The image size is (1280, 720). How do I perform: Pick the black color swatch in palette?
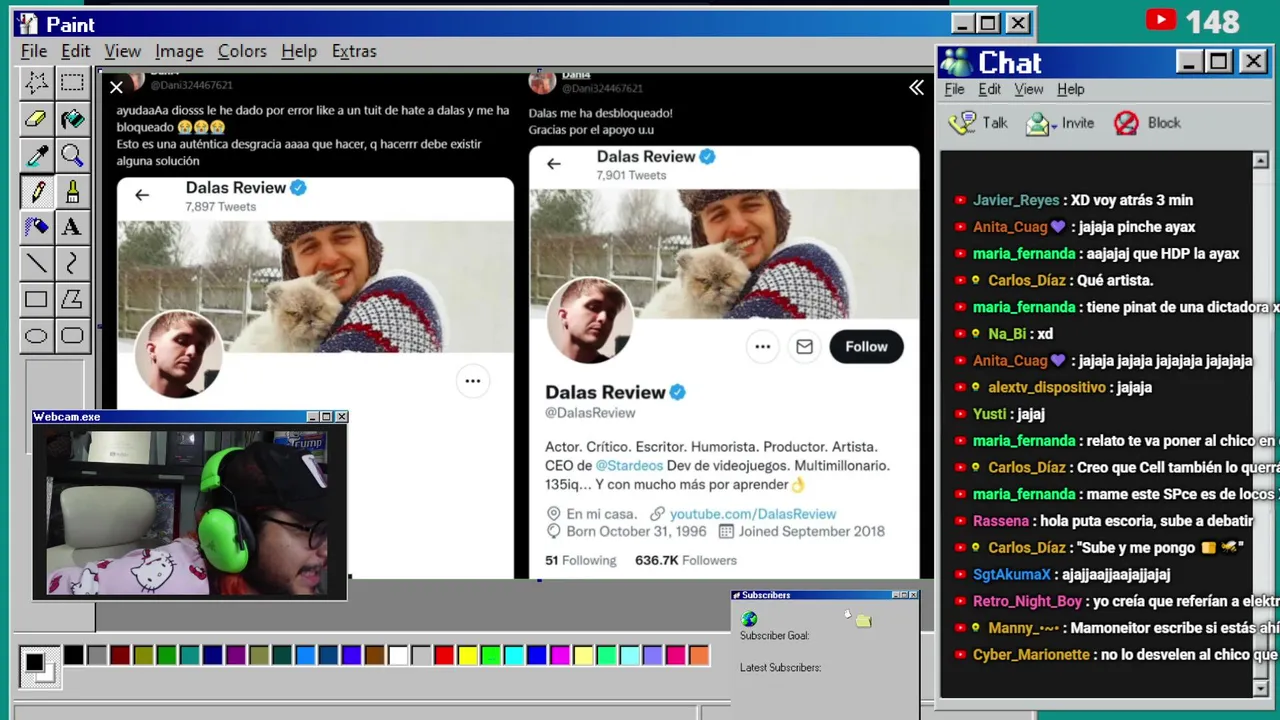(x=74, y=656)
